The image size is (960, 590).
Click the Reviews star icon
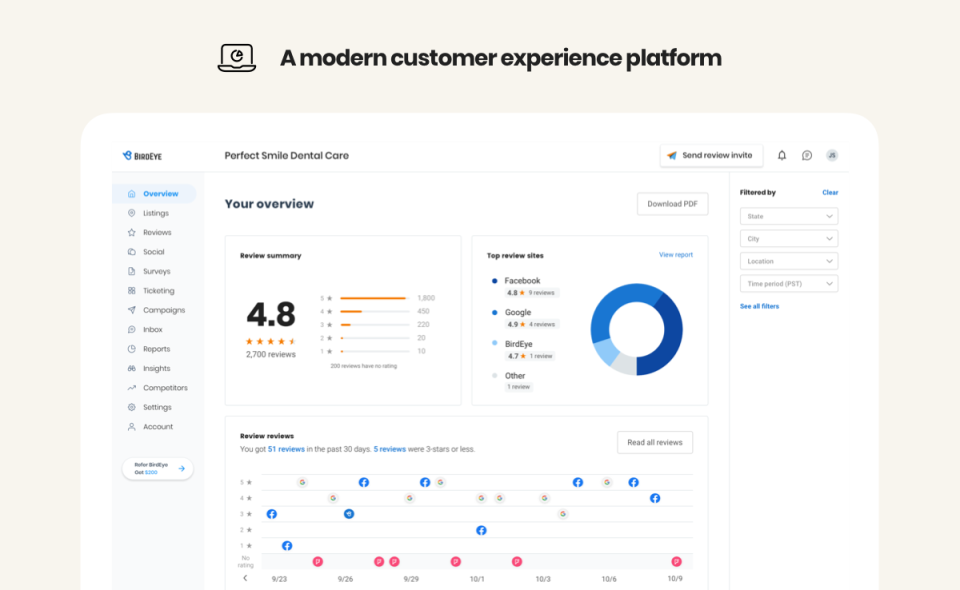point(131,233)
